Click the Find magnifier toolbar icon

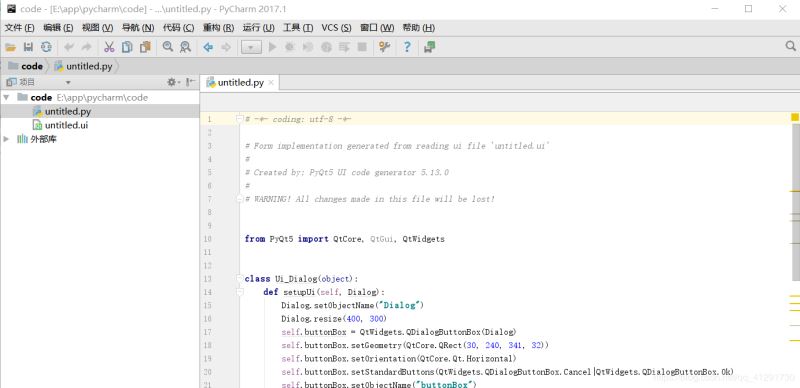(x=167, y=47)
